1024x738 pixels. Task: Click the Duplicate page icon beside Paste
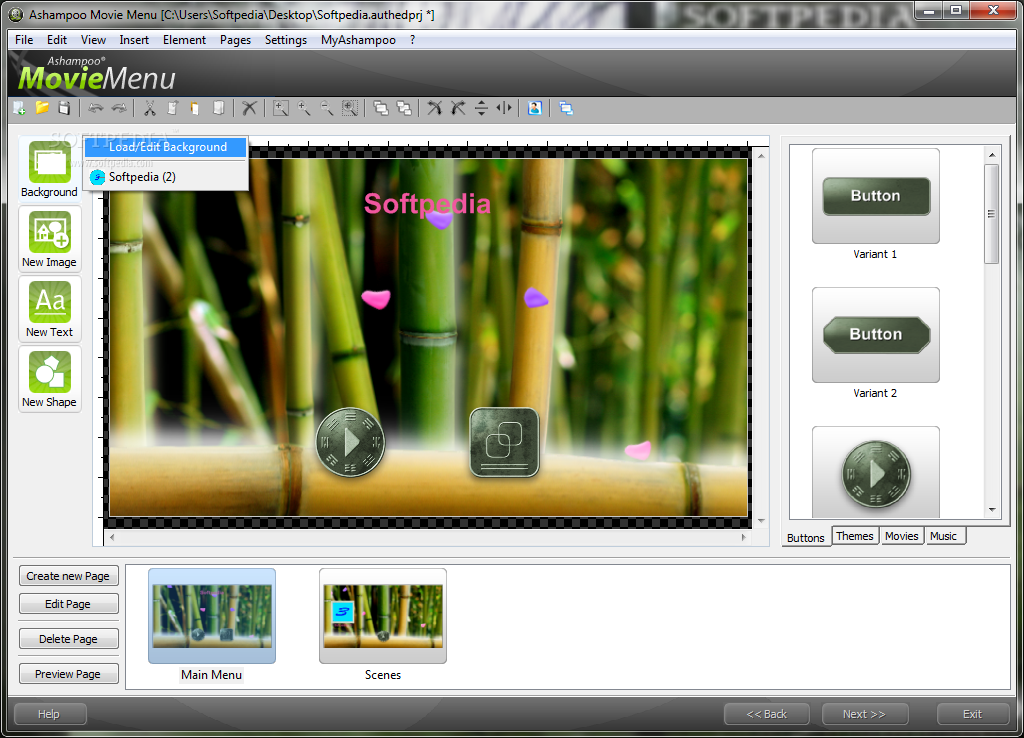point(219,108)
